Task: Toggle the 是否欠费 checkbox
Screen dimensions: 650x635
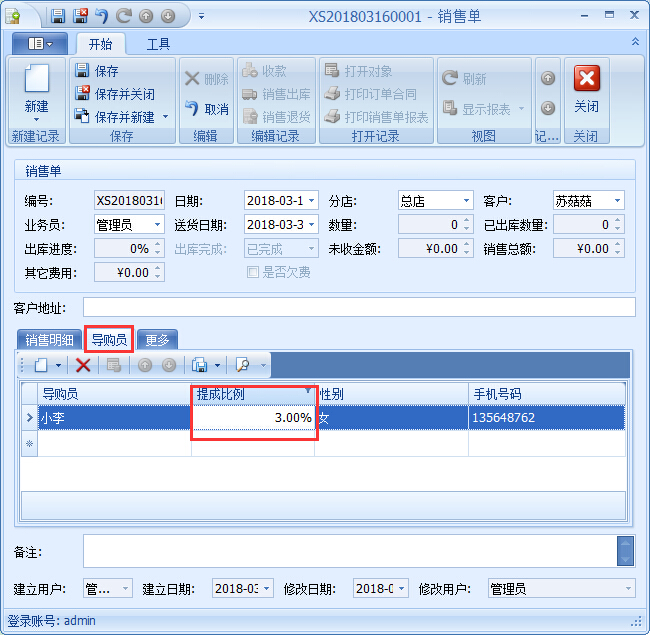Action: (253, 272)
